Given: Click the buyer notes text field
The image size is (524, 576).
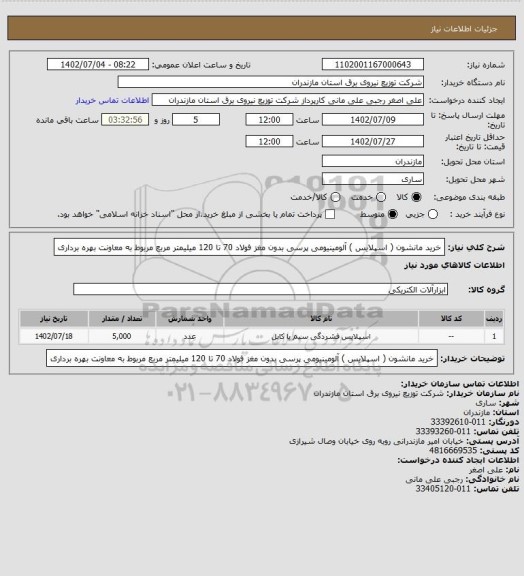Looking at the screenshot, I should click(242, 358).
